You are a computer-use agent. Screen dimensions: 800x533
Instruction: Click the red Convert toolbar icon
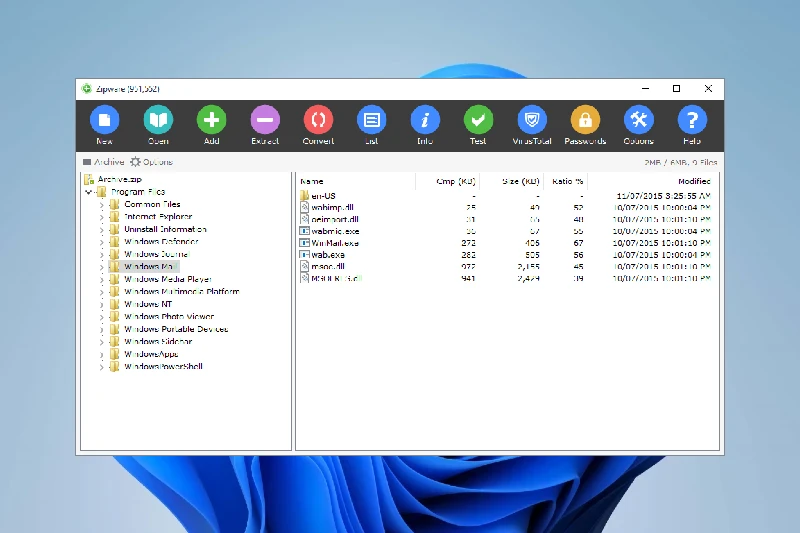[x=318, y=120]
